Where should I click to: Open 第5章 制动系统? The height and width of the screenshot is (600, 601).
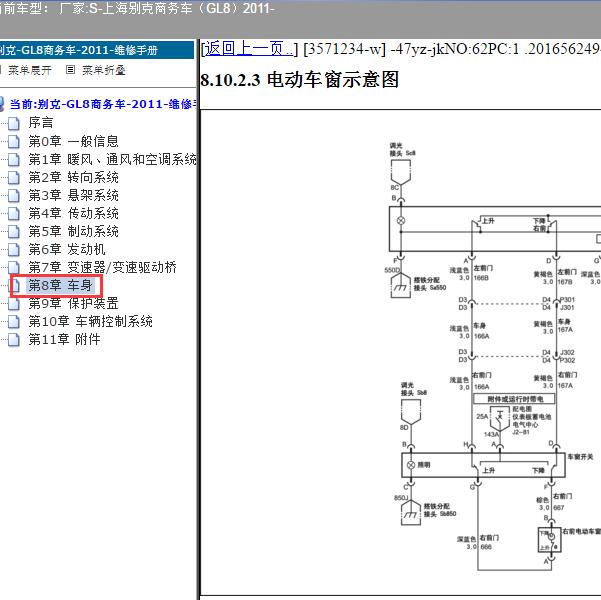pyautogui.click(x=74, y=231)
